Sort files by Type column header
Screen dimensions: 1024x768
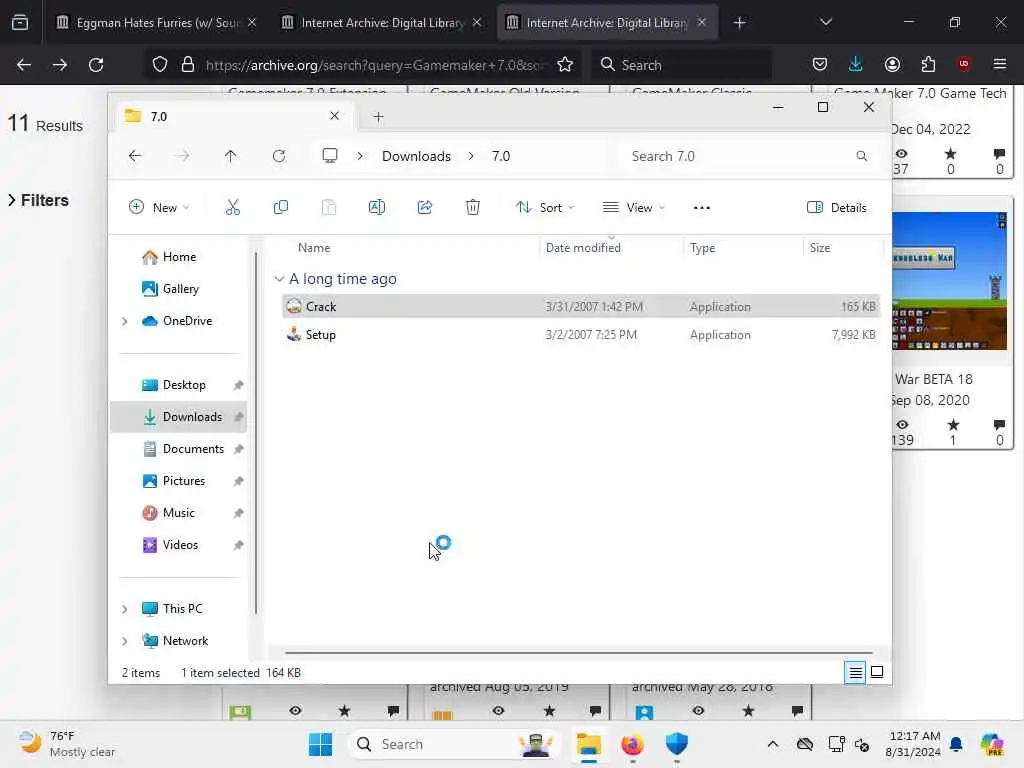pyautogui.click(x=702, y=248)
